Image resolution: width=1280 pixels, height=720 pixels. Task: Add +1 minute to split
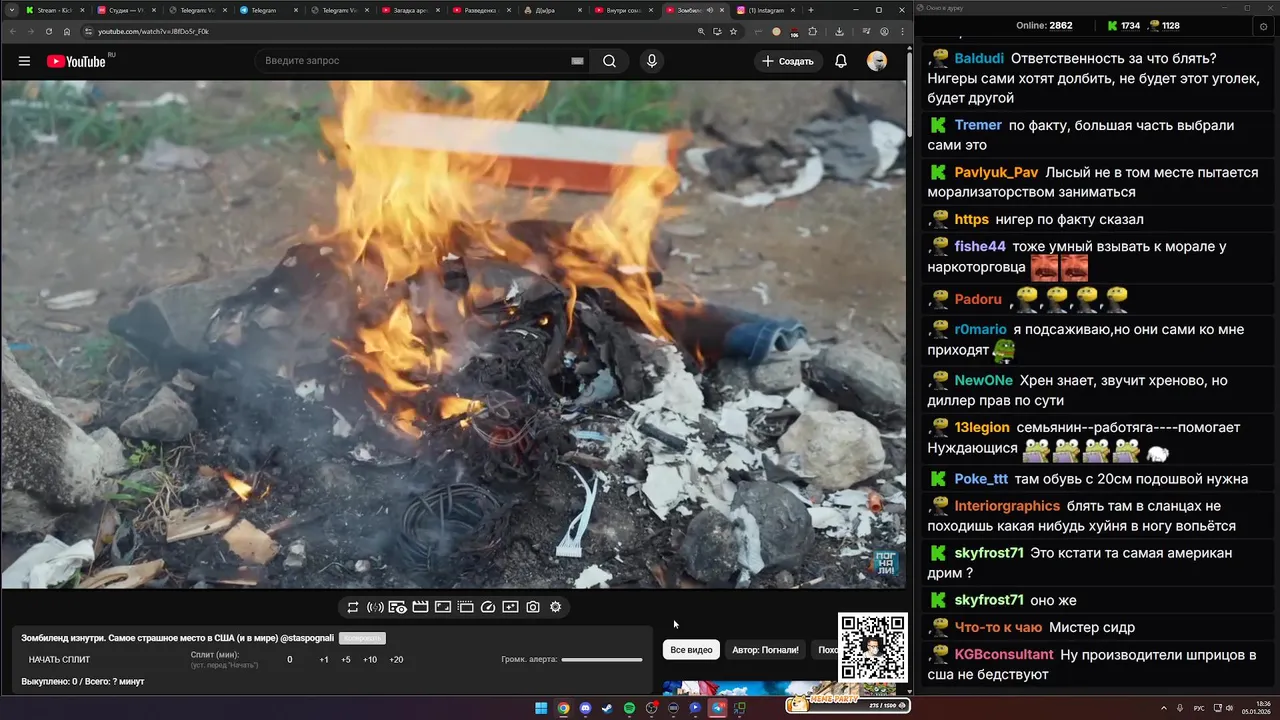[x=324, y=660]
